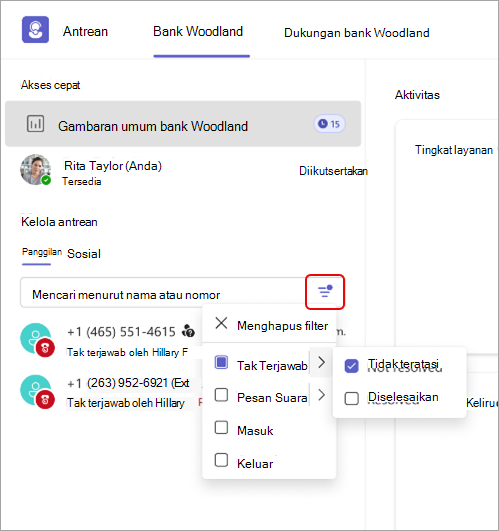
Task: Click the Queues app headset icon
Action: [x=35, y=30]
